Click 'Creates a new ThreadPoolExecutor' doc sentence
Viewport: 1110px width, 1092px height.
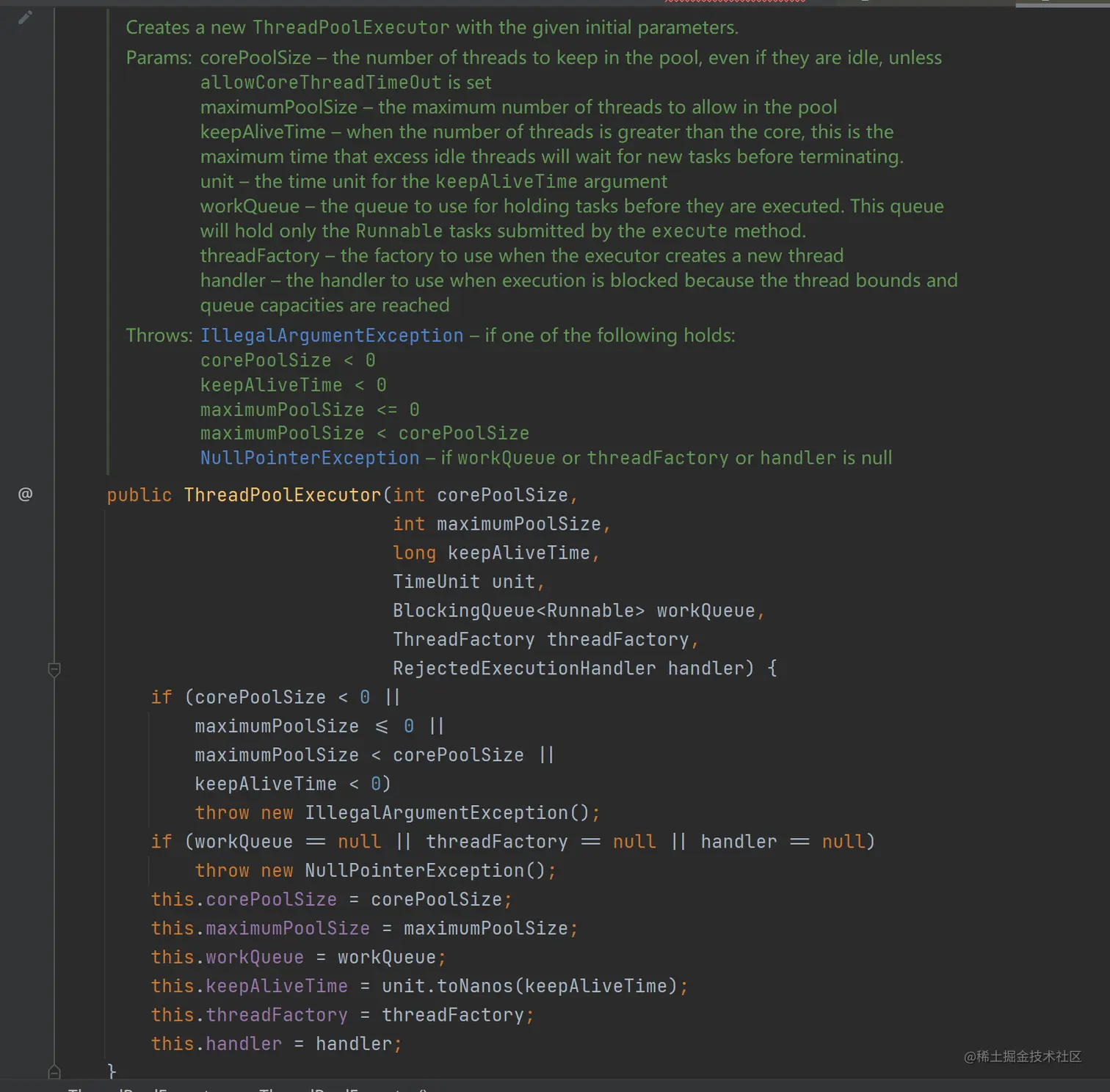pyautogui.click(x=287, y=28)
